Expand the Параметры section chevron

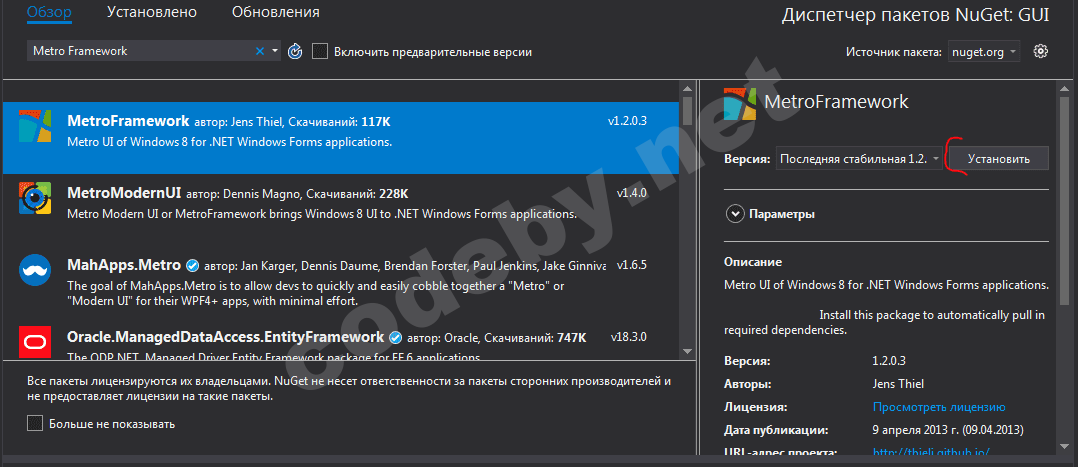[735, 214]
